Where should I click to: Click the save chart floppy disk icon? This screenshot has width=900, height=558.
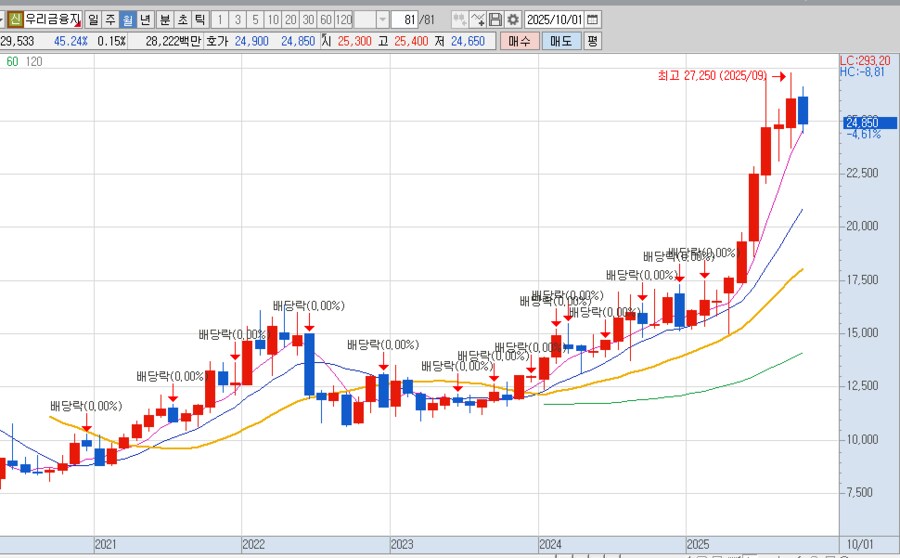click(x=495, y=19)
